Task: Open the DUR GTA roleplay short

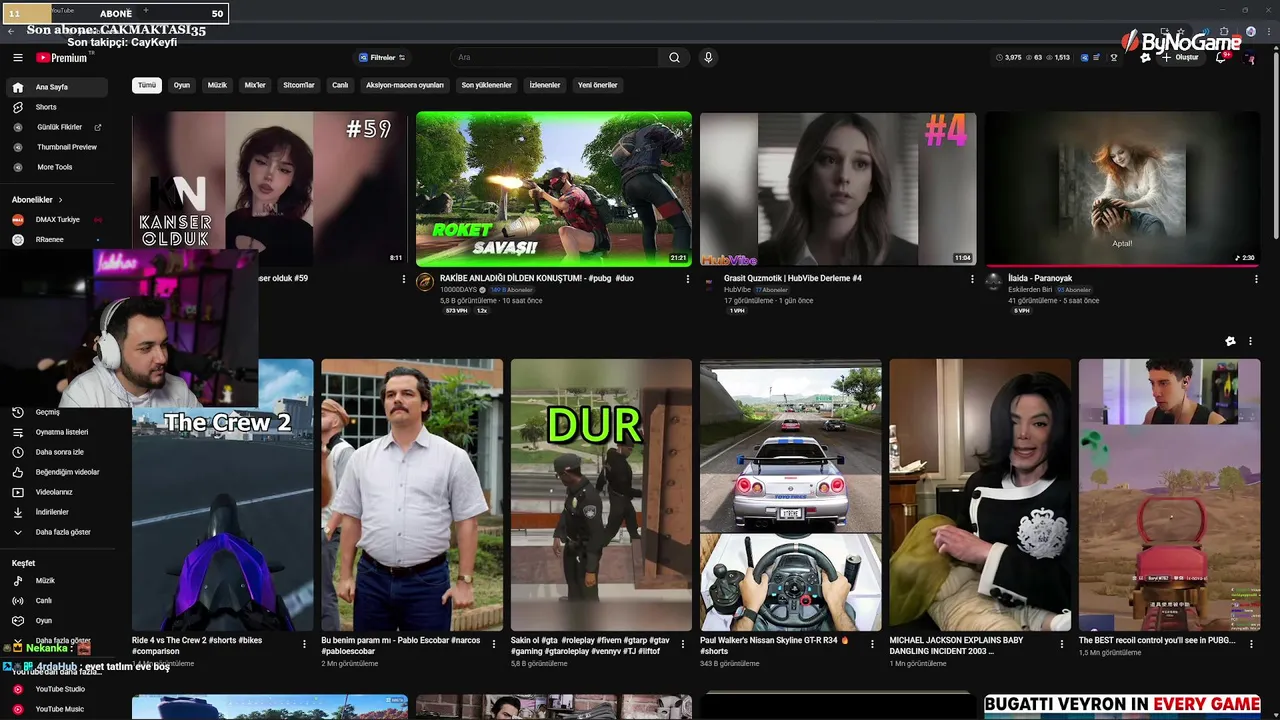Action: tap(601, 495)
